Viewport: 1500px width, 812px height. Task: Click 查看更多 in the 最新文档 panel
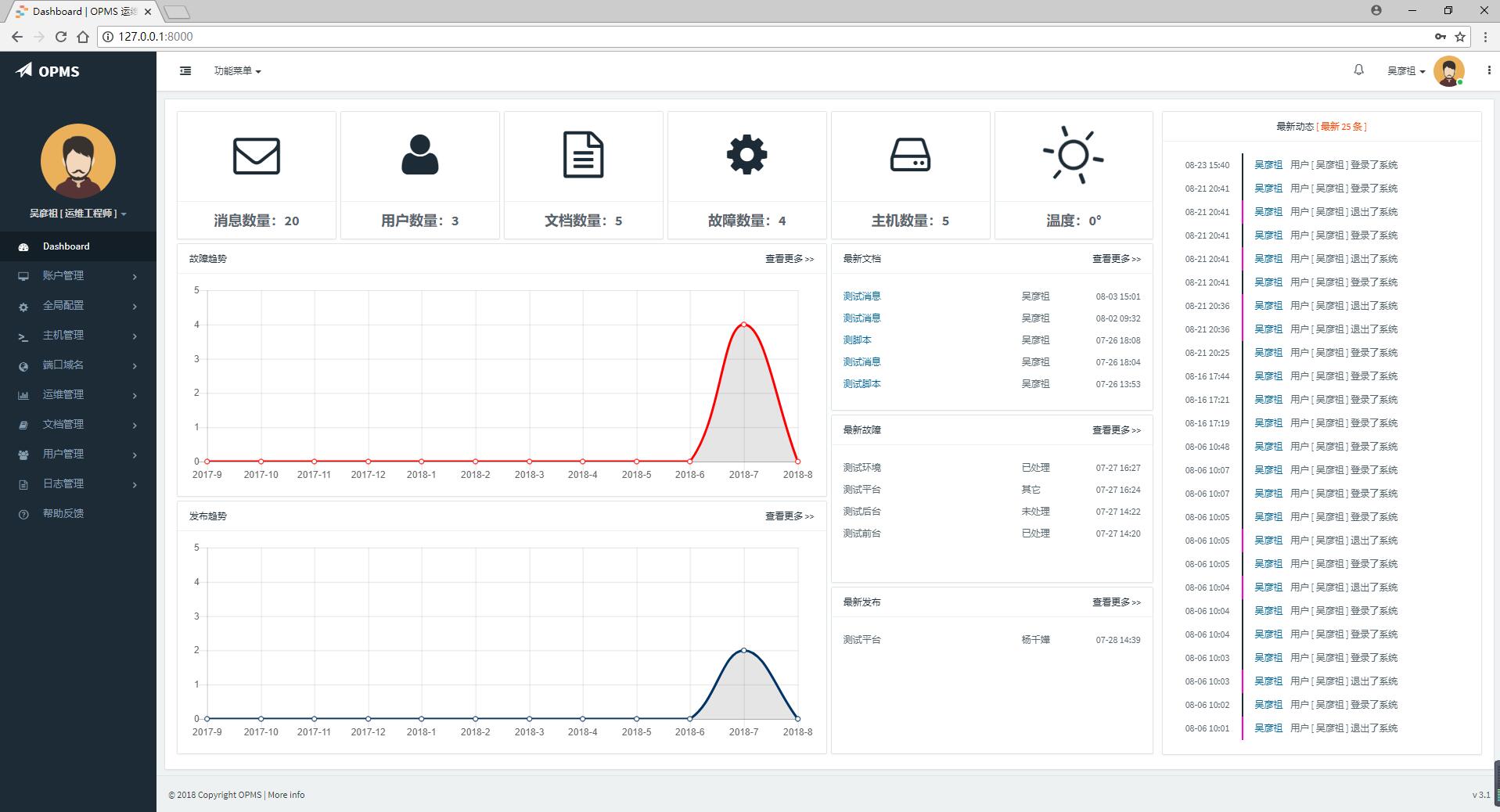tap(1117, 259)
